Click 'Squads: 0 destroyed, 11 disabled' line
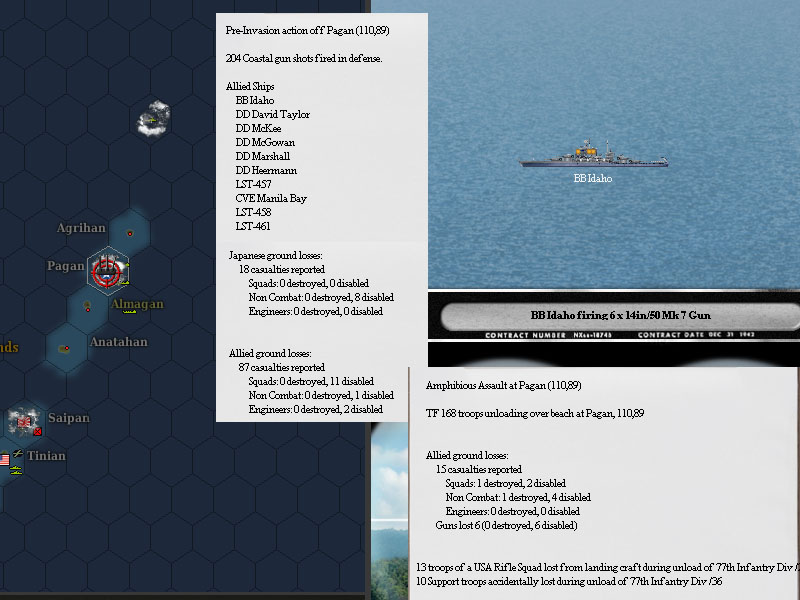 coord(311,382)
